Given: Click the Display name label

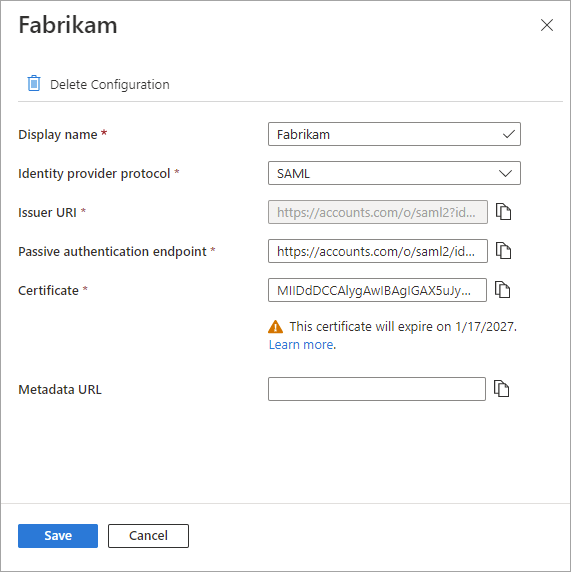Looking at the screenshot, I should 58,134.
